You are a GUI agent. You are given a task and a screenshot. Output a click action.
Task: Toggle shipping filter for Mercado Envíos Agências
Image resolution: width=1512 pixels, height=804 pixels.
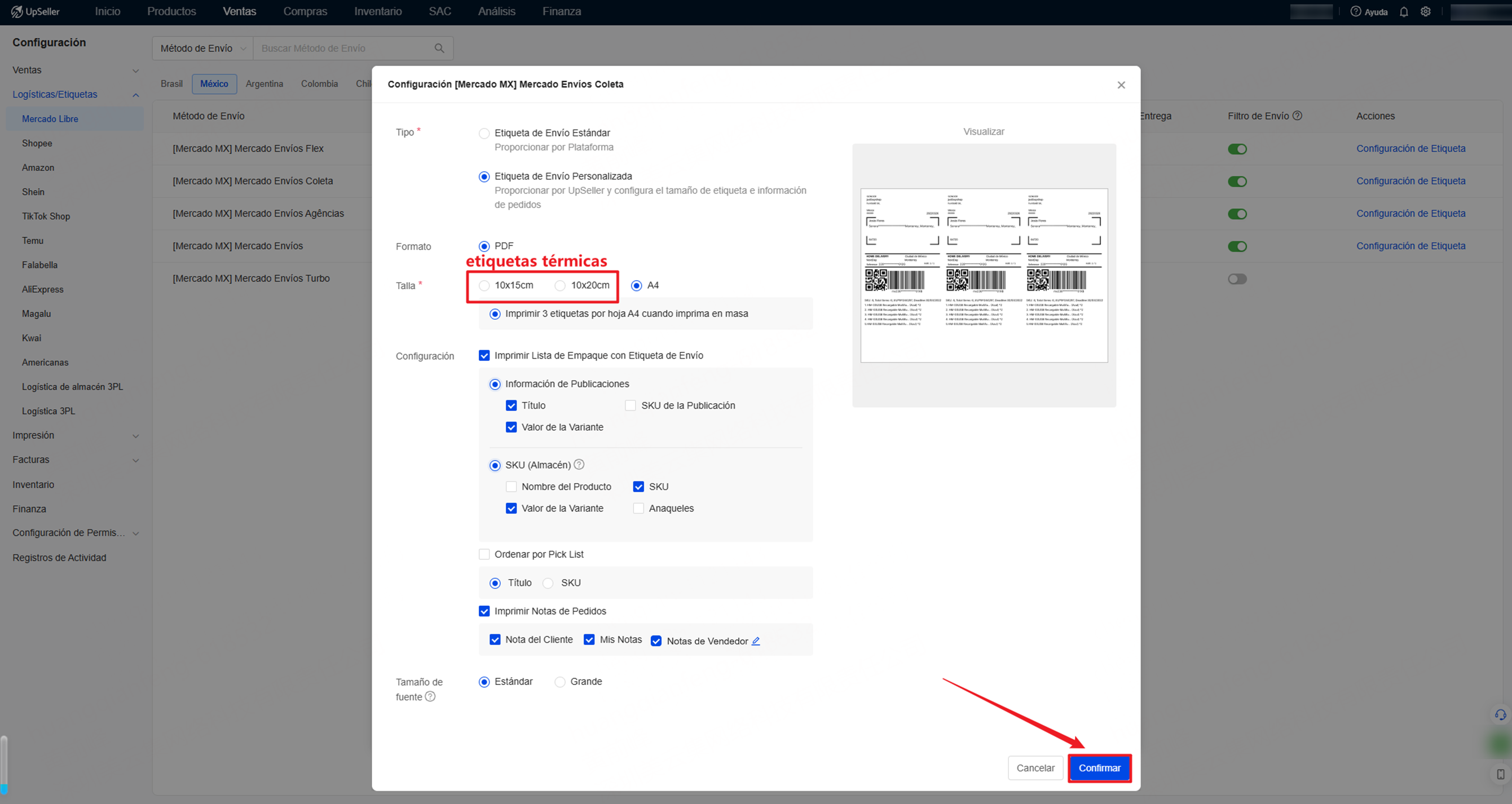tap(1237, 214)
